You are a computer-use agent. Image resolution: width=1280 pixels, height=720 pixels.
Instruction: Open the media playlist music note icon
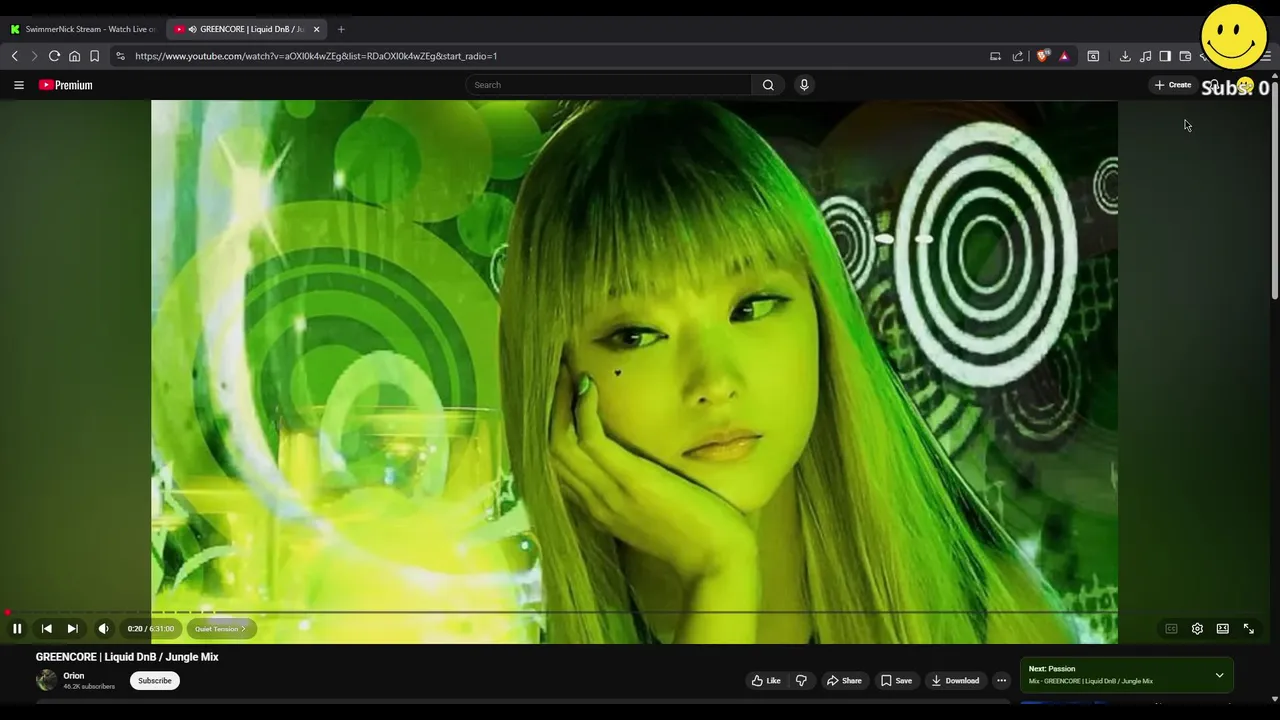pyautogui.click(x=1145, y=56)
